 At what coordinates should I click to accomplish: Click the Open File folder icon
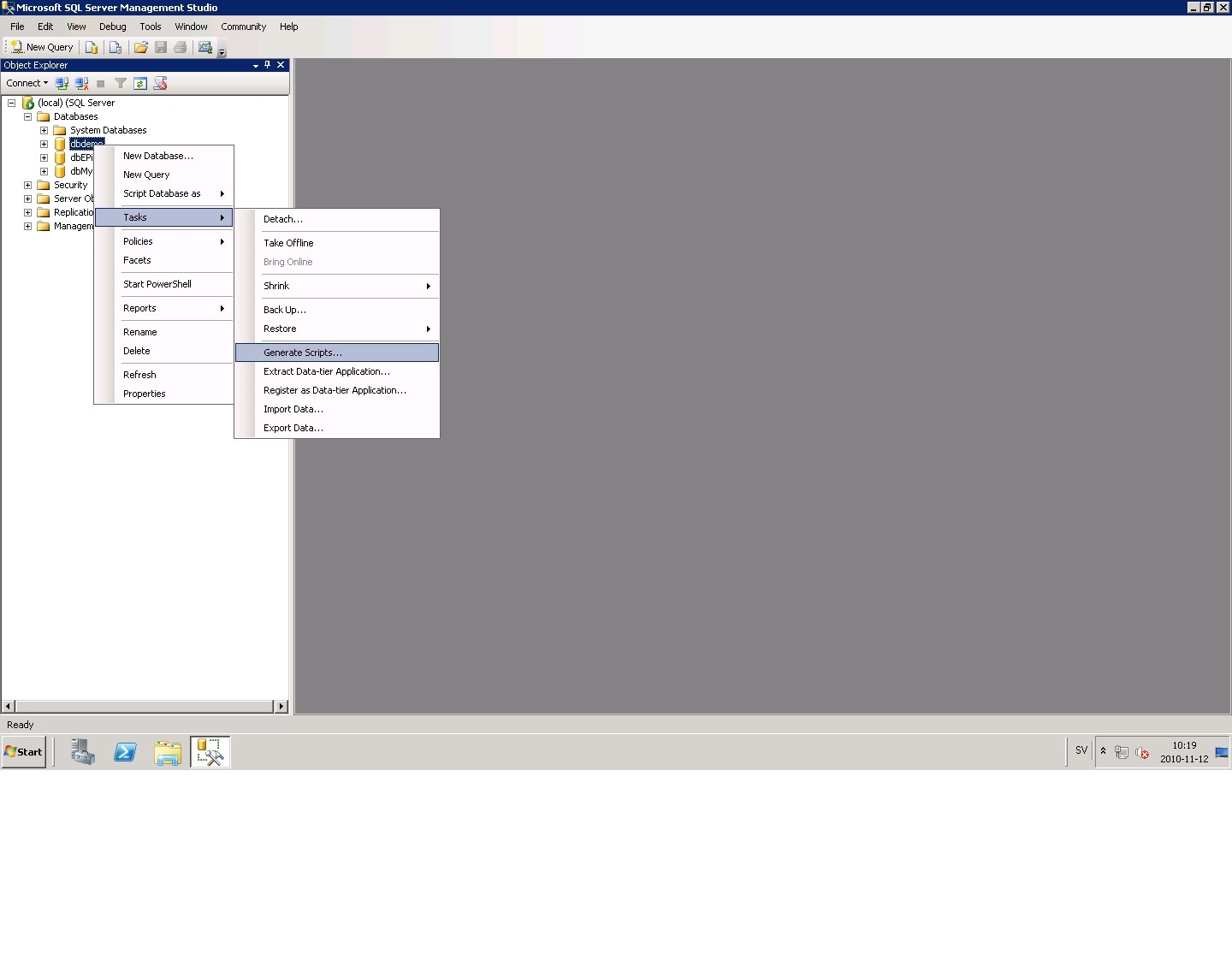(x=141, y=47)
